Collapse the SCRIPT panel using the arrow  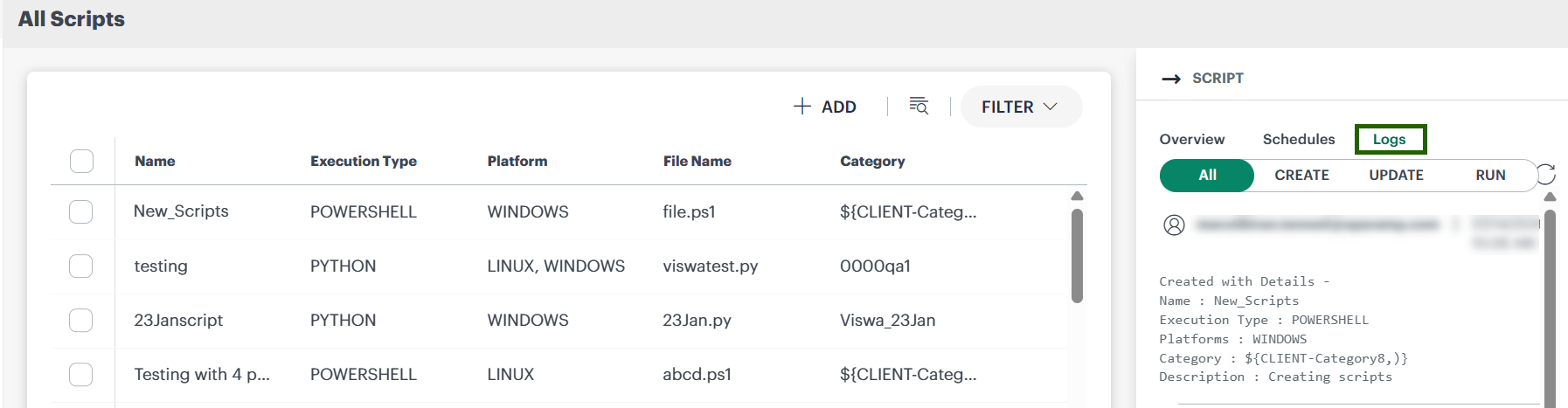1170,79
